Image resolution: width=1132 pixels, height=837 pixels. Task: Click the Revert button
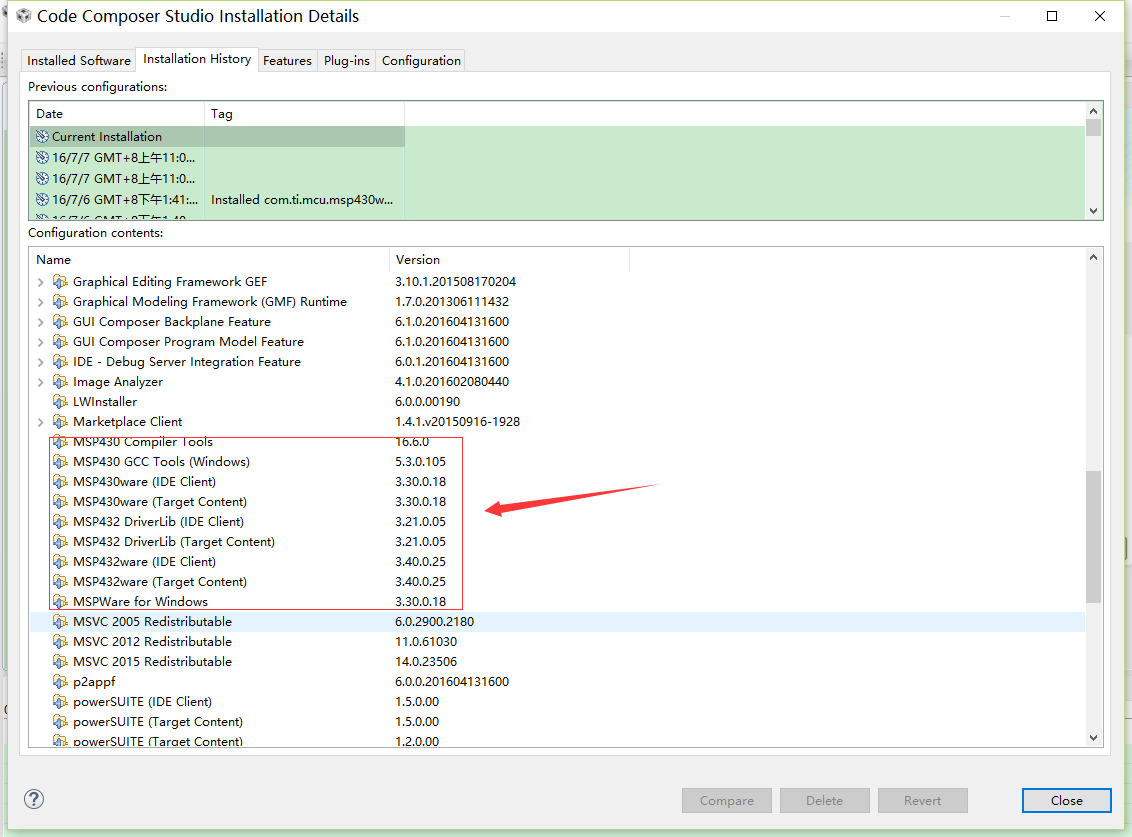(x=923, y=800)
